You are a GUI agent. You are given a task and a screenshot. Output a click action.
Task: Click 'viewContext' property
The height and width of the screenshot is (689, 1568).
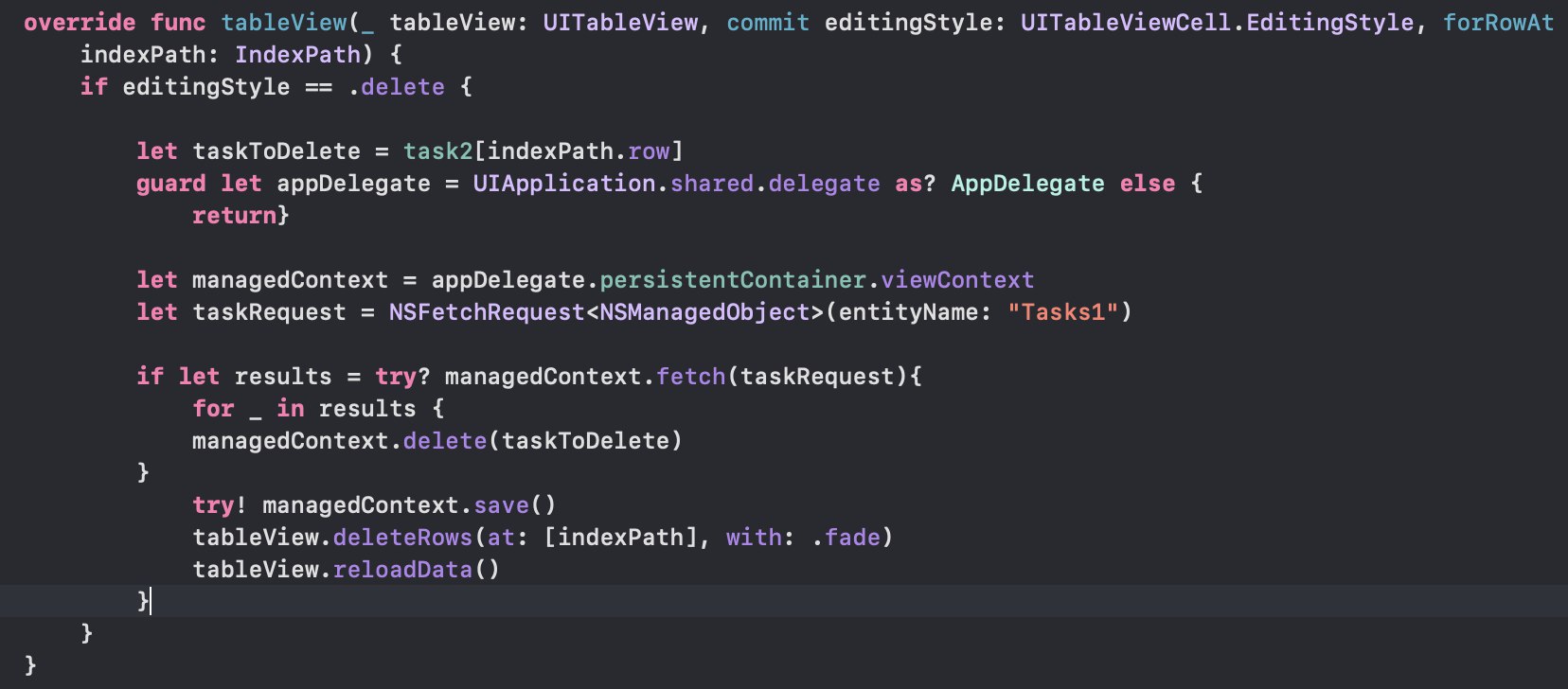[x=957, y=279]
